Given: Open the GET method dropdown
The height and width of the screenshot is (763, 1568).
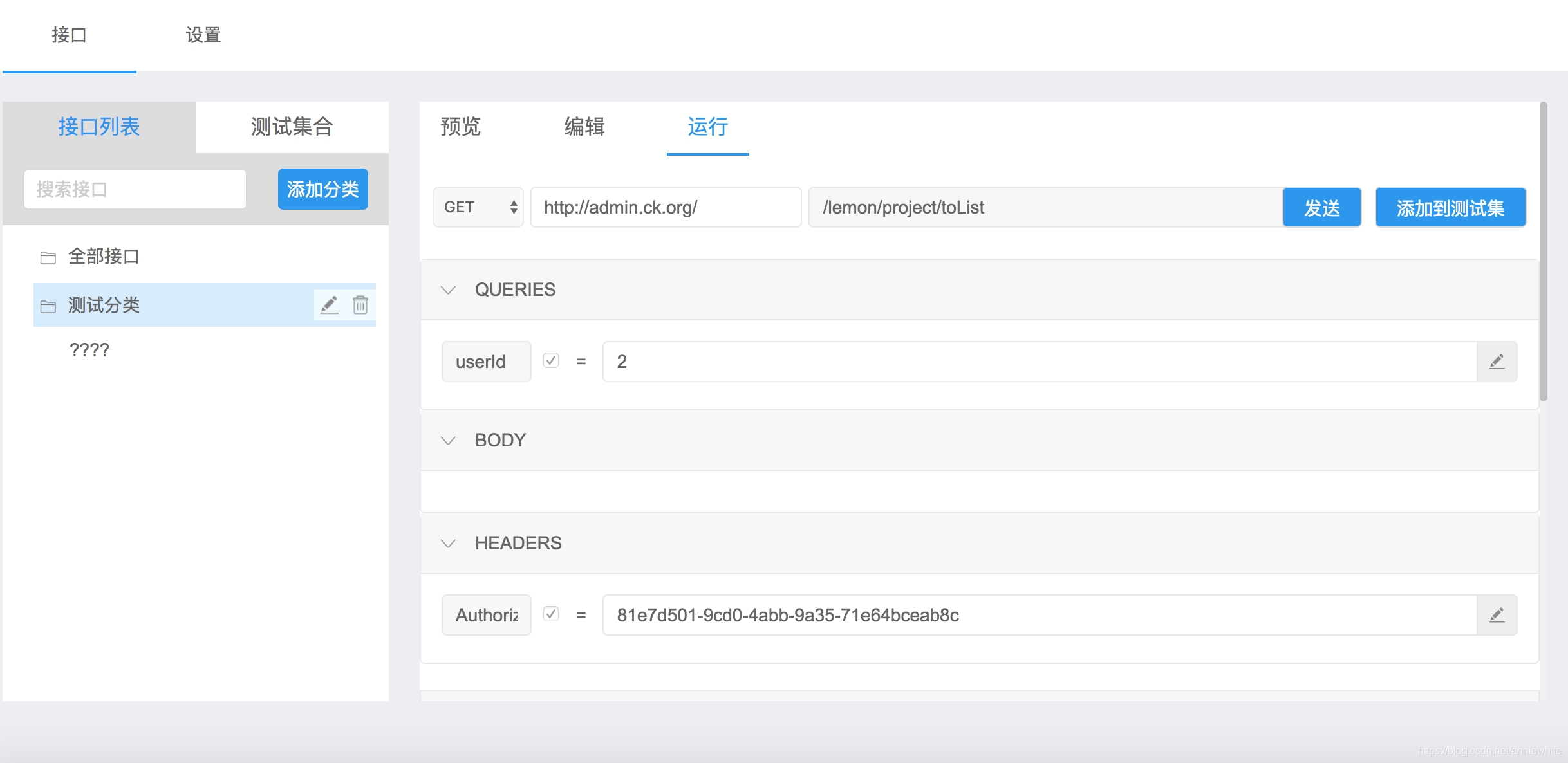Looking at the screenshot, I should point(478,207).
